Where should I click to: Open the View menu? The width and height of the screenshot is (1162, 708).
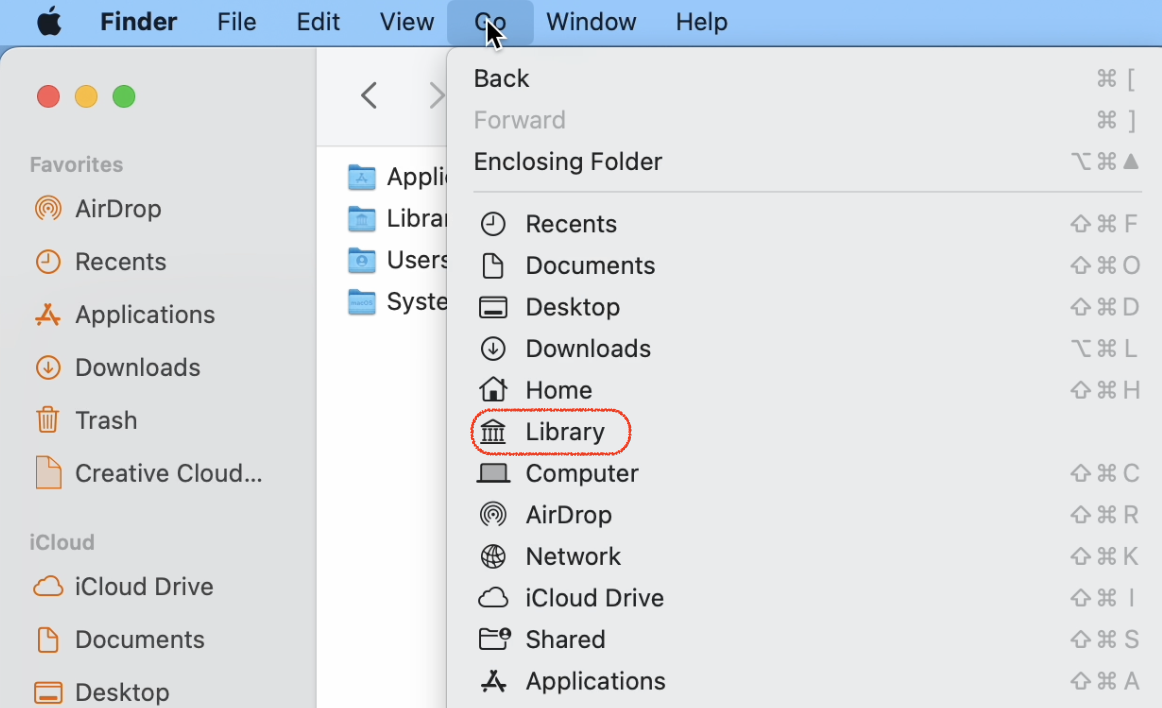pos(406,21)
